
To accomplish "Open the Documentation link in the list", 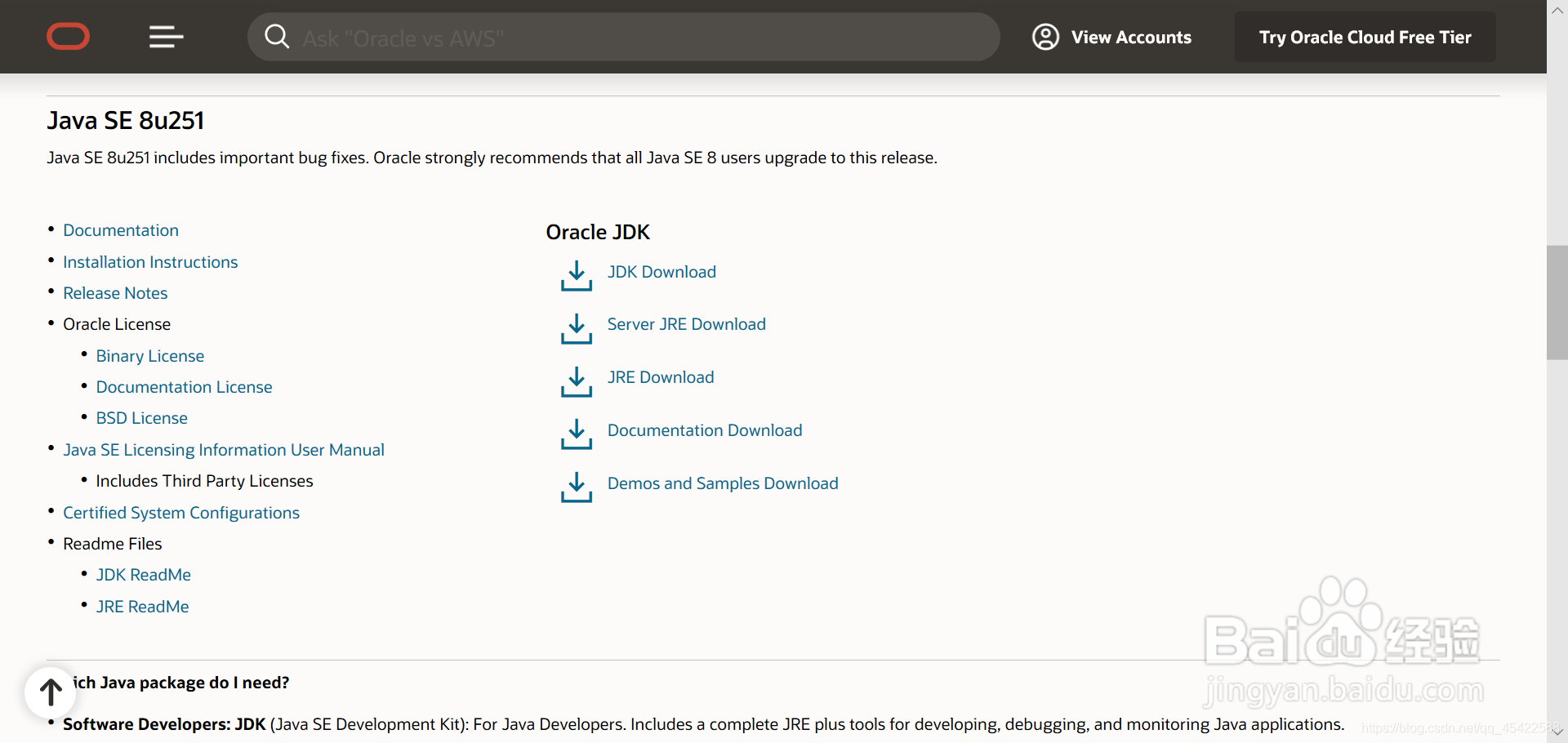I will coord(121,230).
